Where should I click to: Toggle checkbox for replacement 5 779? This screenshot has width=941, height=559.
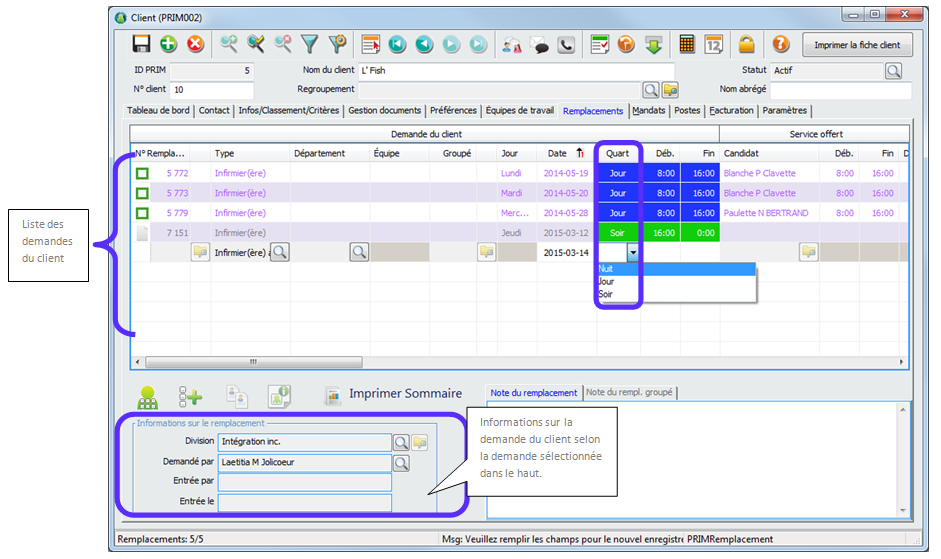click(x=143, y=214)
